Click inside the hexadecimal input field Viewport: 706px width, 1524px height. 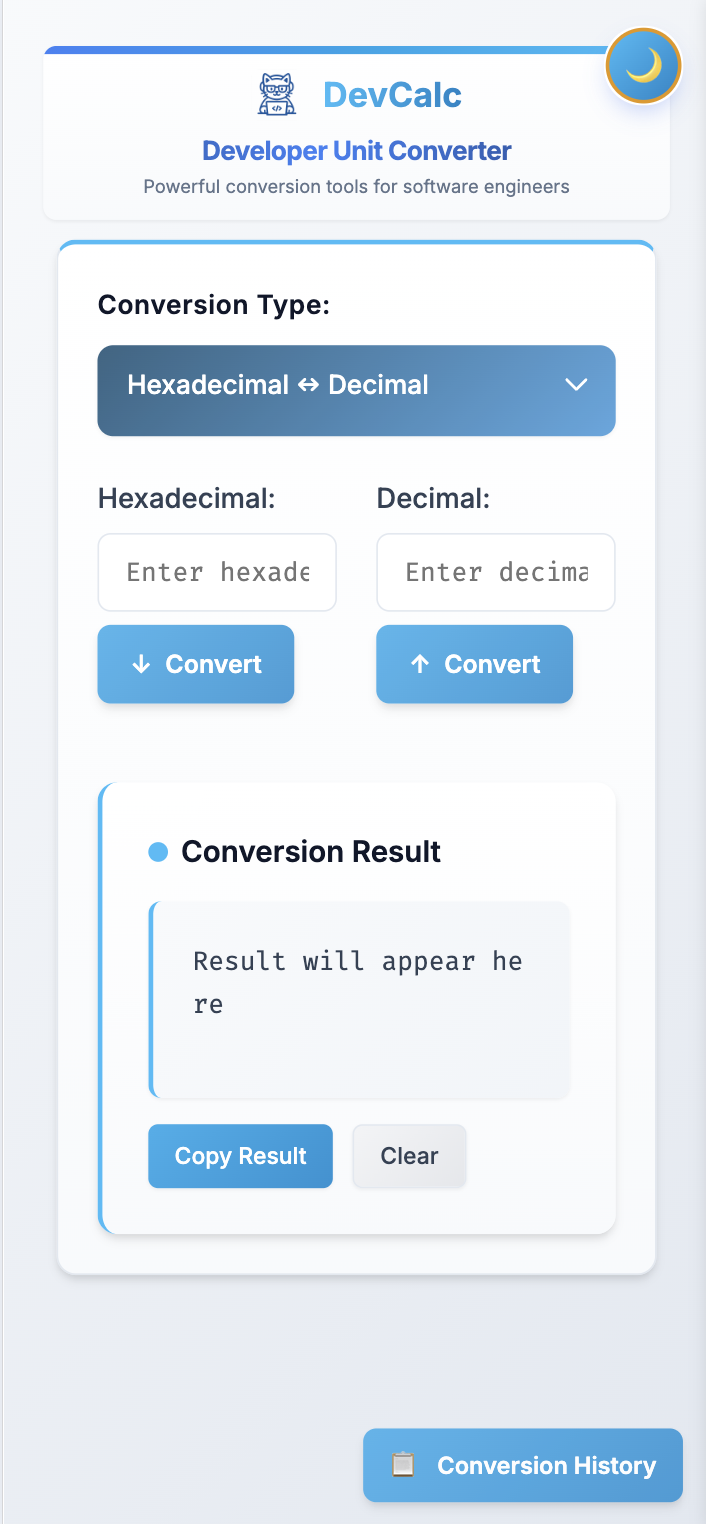[x=216, y=572]
